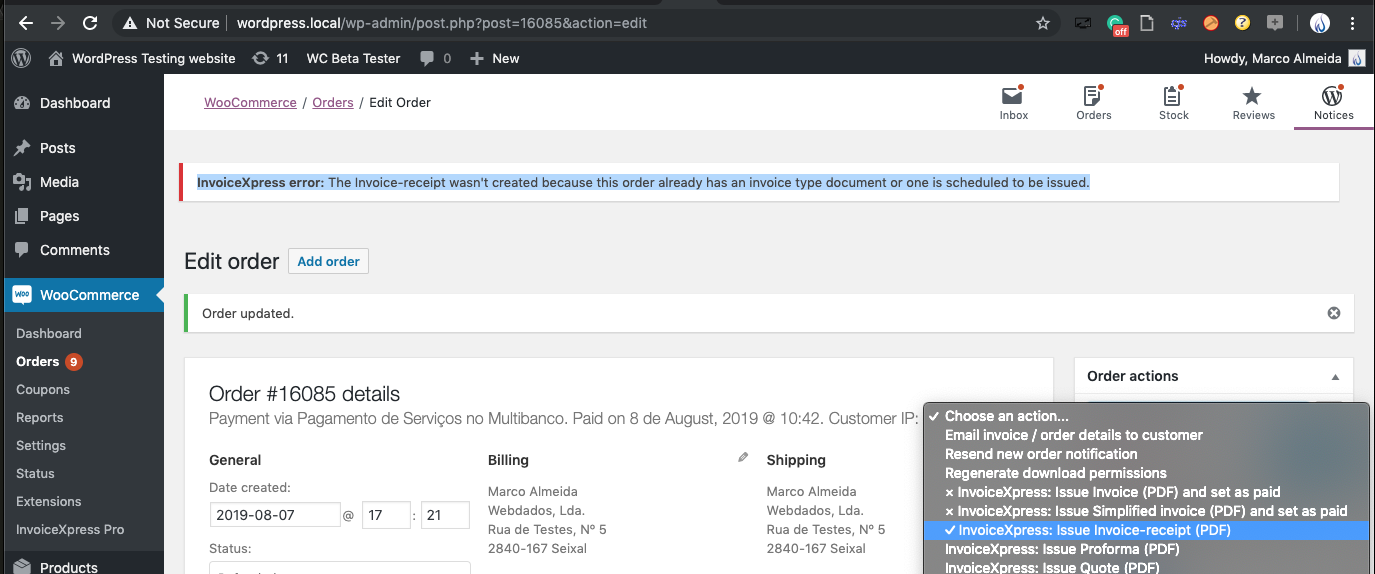
Task: Open the blue cjs extension icon
Action: 1178,23
